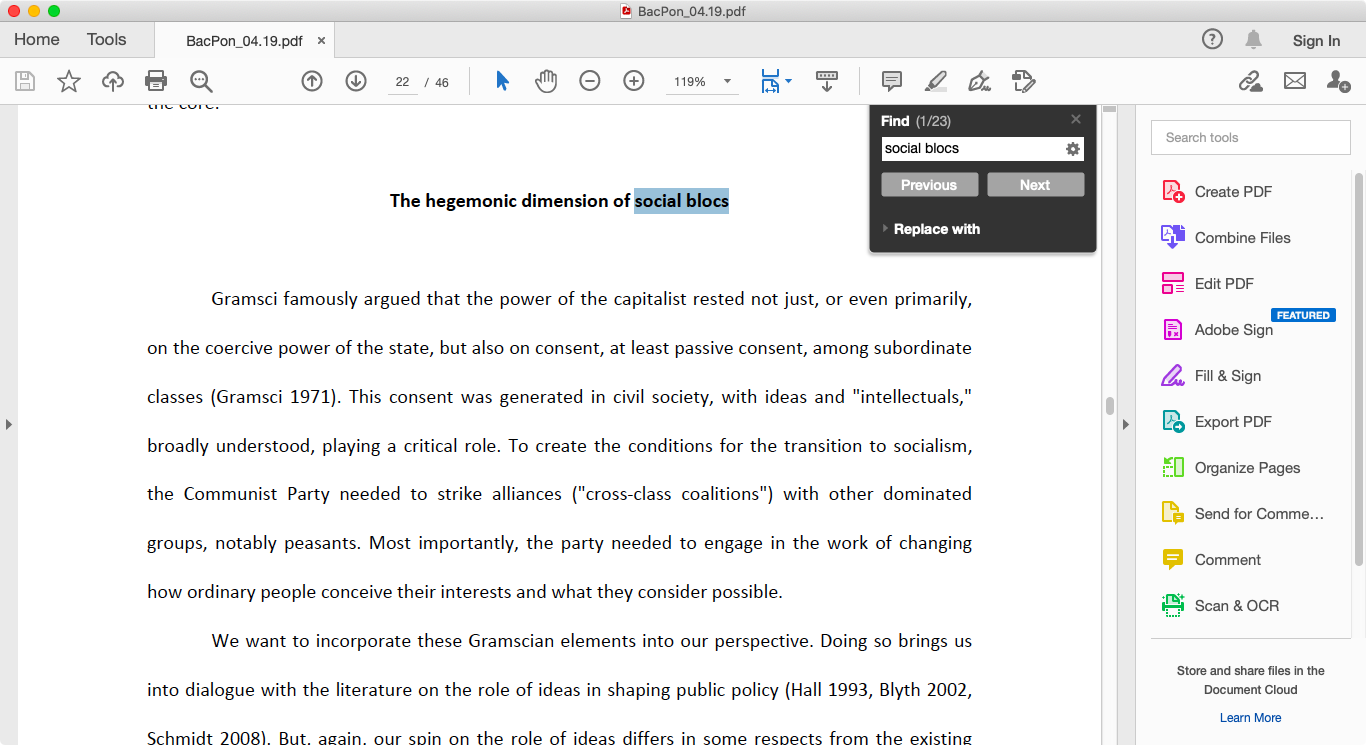Print the document with printer icon
This screenshot has height=745, width=1366.
point(156,81)
